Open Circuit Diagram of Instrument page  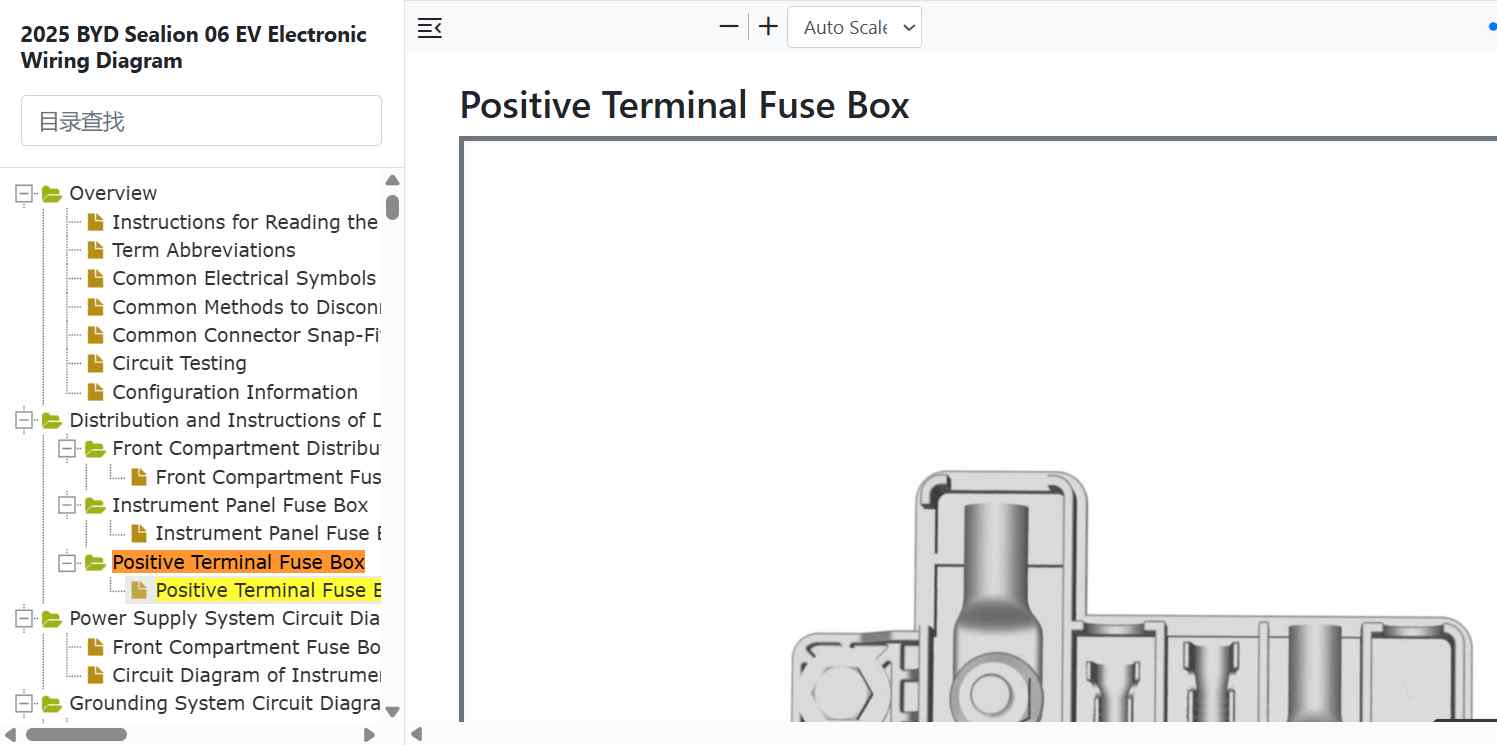(246, 675)
